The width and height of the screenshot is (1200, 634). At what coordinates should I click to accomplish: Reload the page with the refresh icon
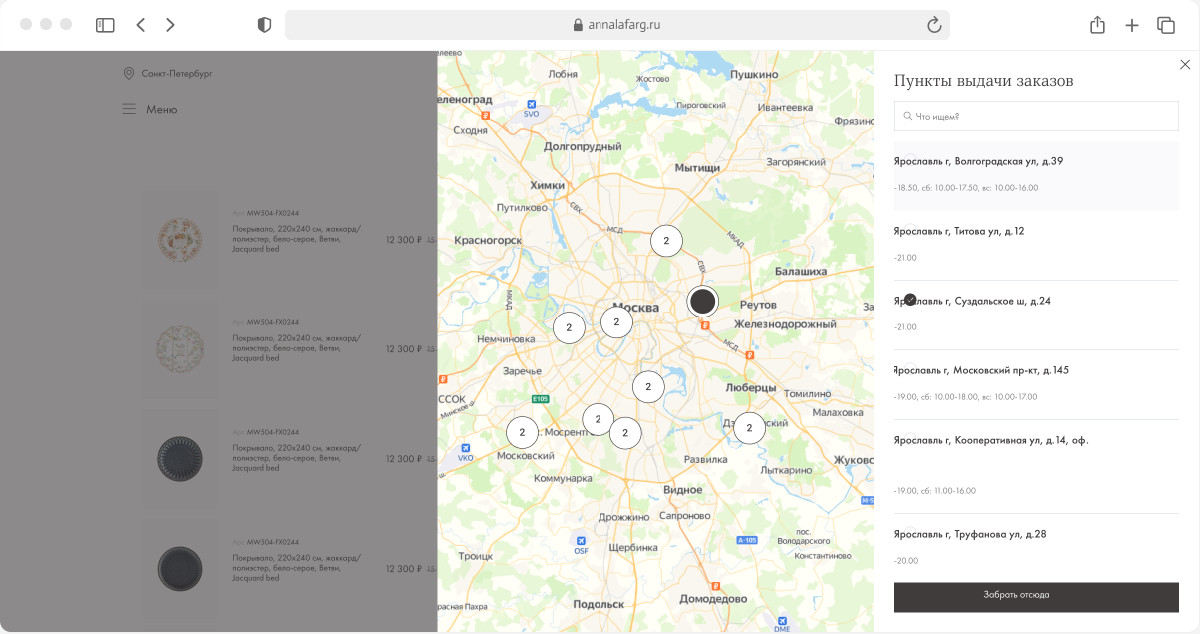(x=934, y=25)
